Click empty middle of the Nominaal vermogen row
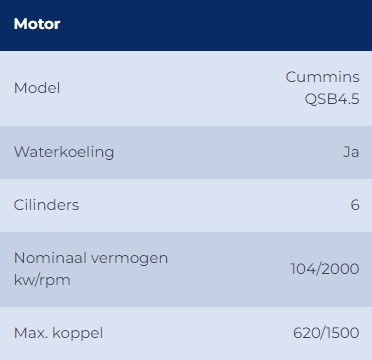 (230, 269)
